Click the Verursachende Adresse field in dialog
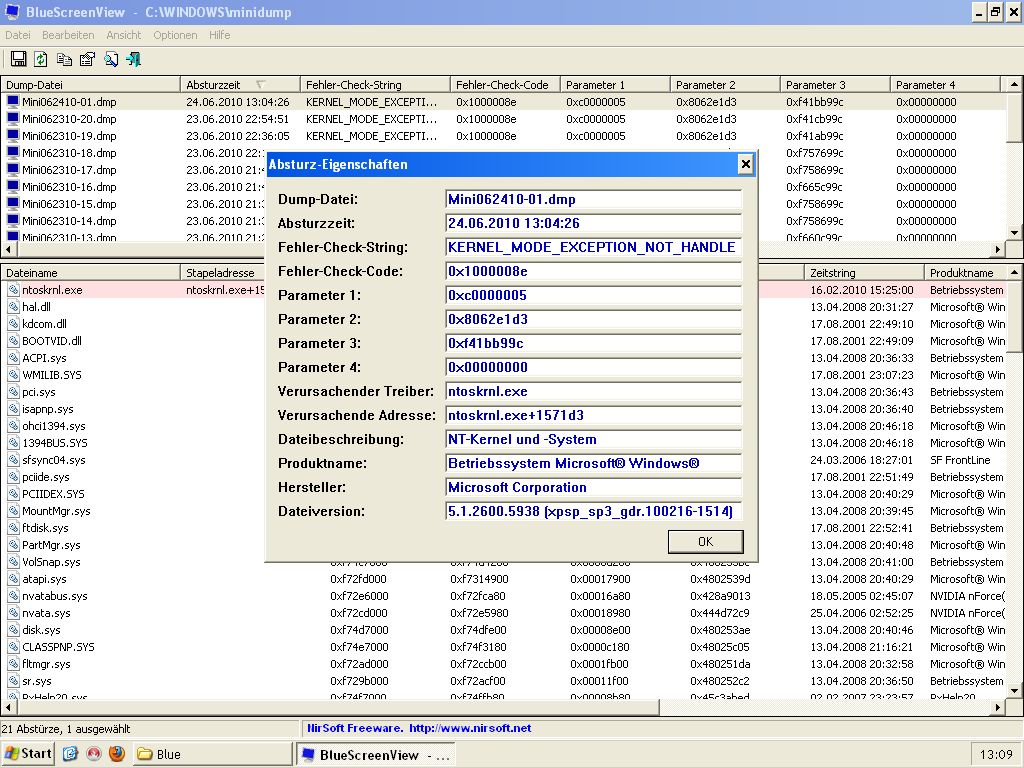Viewport: 1024px width, 768px height. click(594, 415)
